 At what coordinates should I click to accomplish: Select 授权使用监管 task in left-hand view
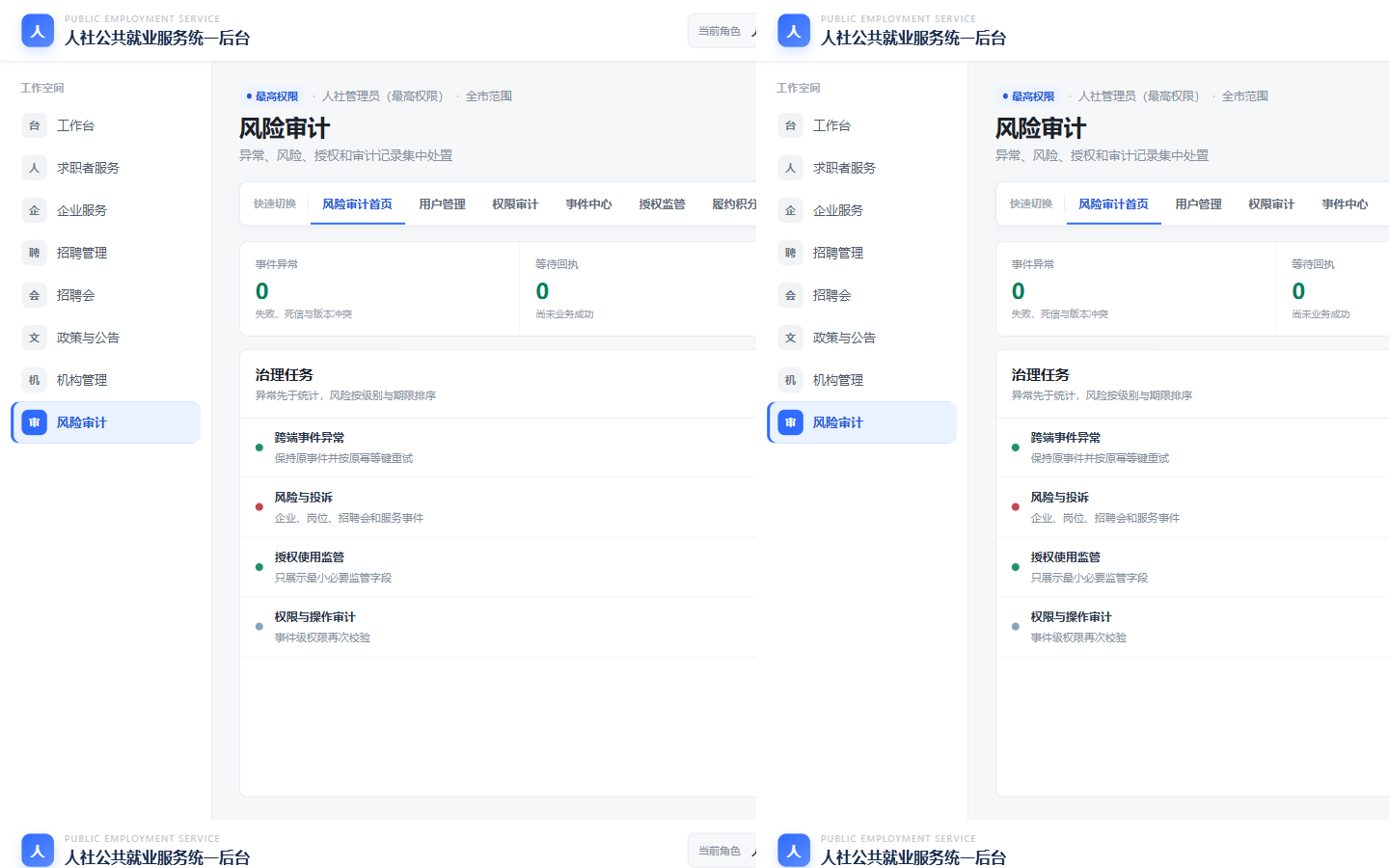click(x=498, y=567)
